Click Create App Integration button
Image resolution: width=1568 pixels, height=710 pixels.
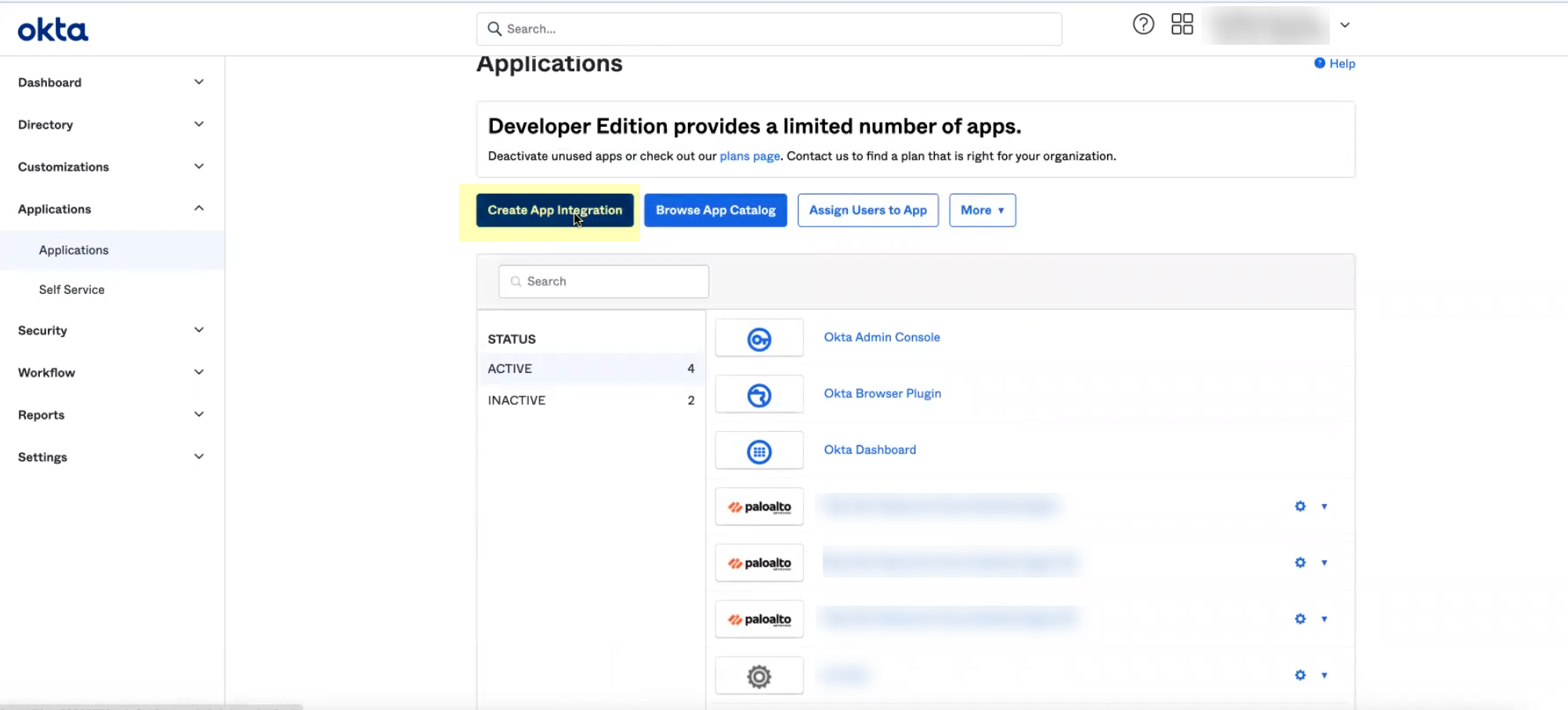pos(554,210)
